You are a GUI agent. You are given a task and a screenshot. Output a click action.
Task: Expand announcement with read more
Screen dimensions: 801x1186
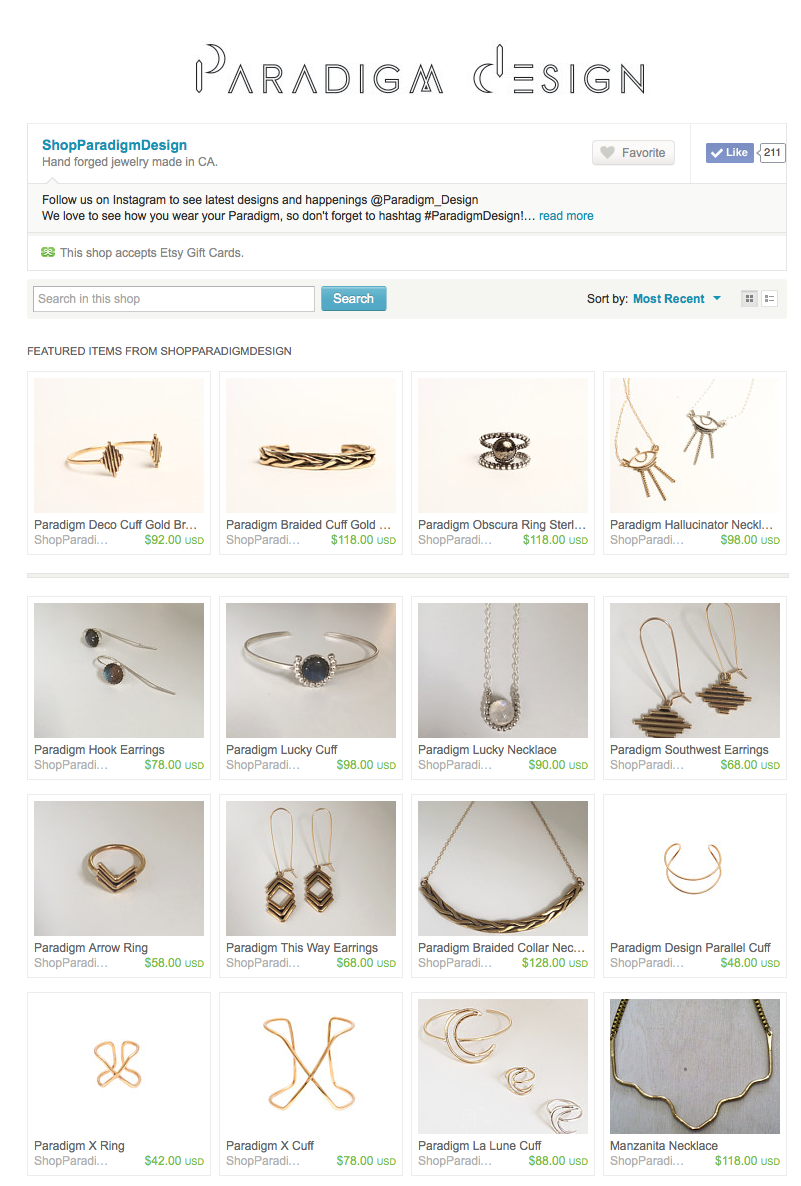pos(566,216)
